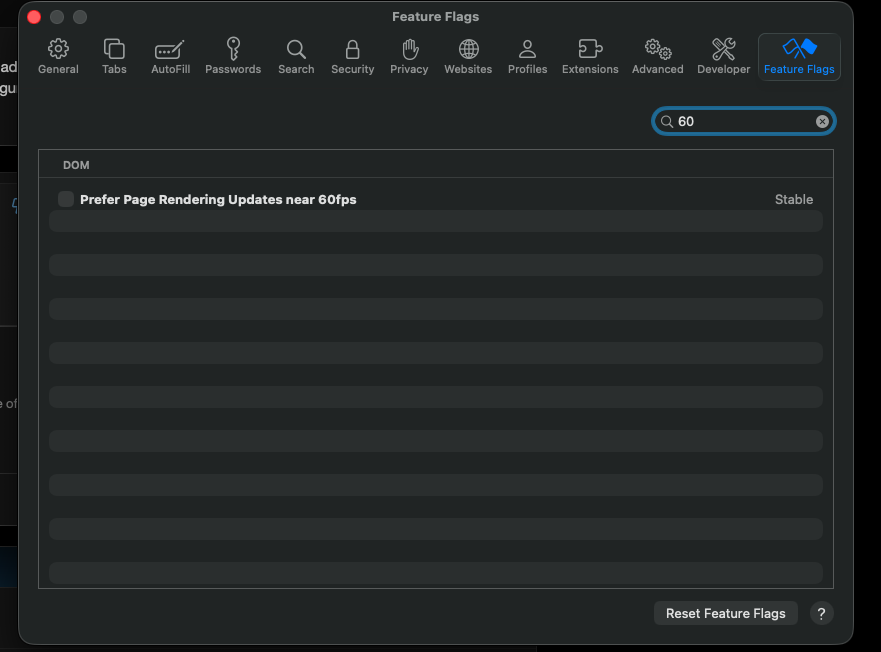This screenshot has width=881, height=652.
Task: Open the General settings pane
Action: point(58,57)
